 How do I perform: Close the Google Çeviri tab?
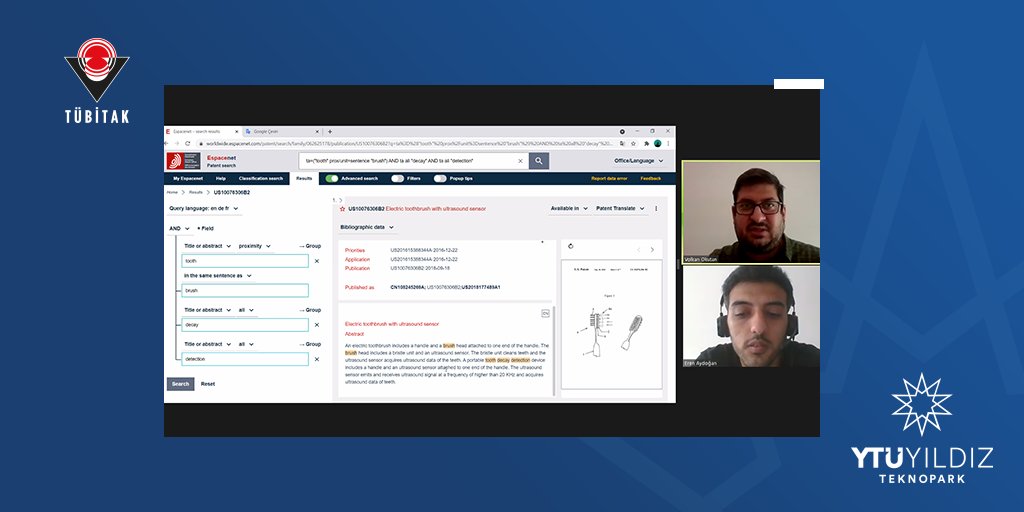[318, 131]
